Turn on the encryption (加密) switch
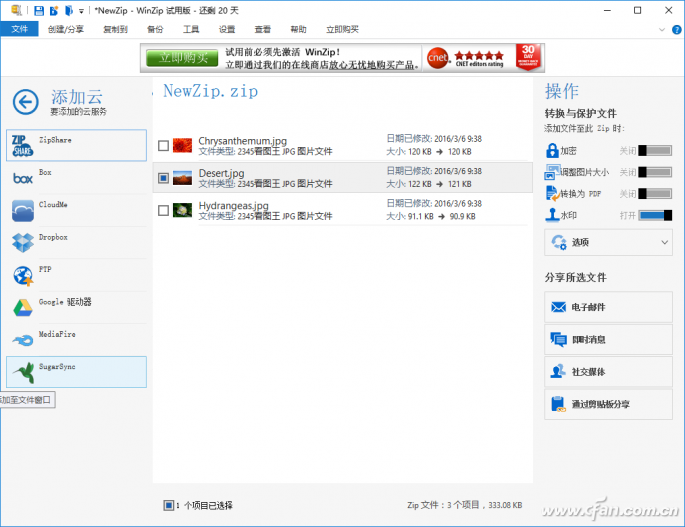This screenshot has height=527, width=685. click(655, 151)
